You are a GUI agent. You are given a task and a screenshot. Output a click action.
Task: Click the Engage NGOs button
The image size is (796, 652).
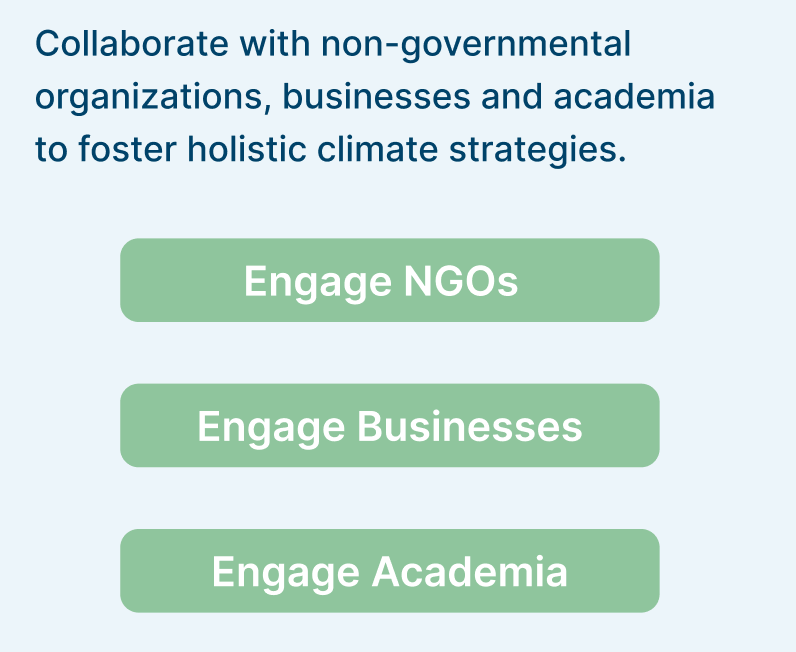[389, 281]
